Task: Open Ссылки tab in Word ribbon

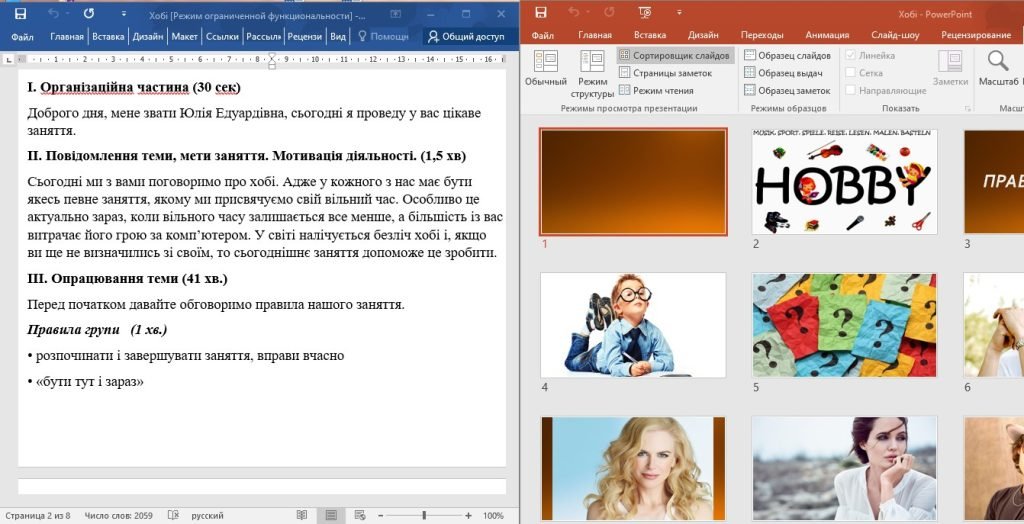Action: (x=222, y=37)
